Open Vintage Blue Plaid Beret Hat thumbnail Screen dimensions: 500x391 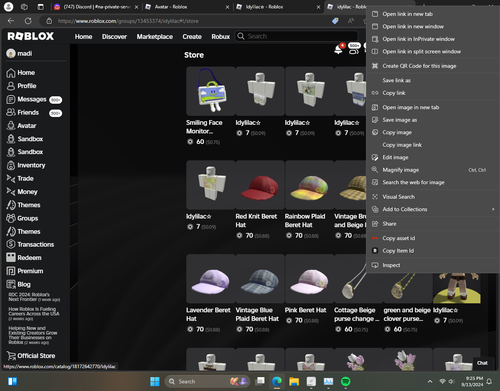click(260, 279)
